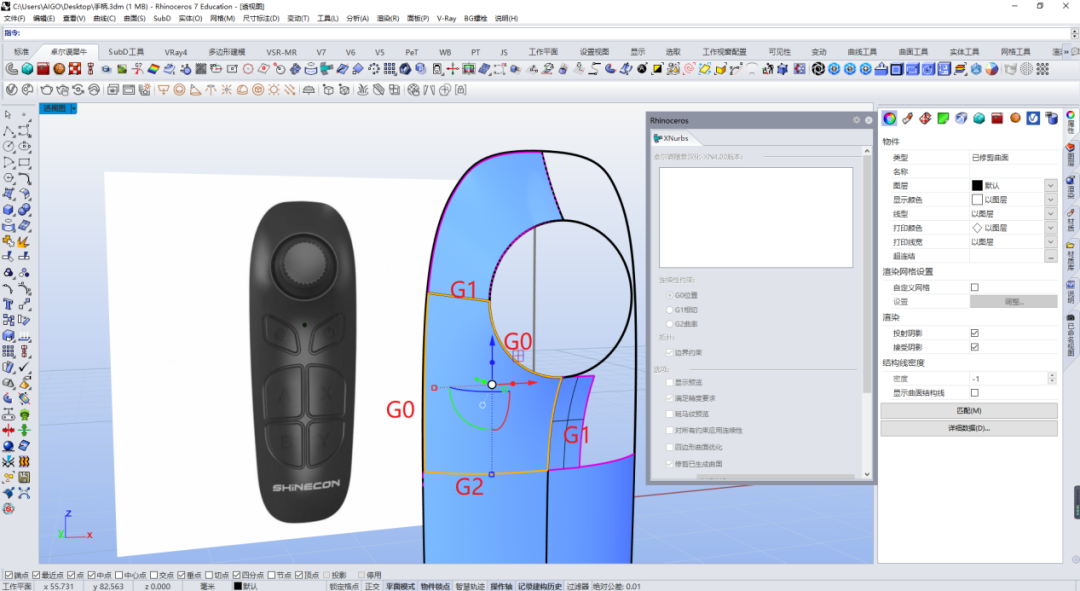Adjust the 密度 density stepper arrows

(x=1052, y=378)
